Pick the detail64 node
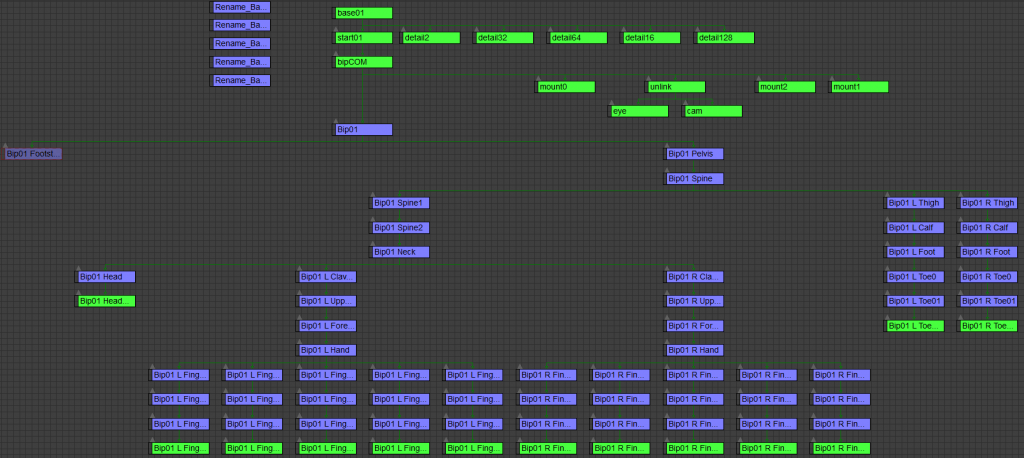This screenshot has width=1024, height=458. [x=579, y=38]
